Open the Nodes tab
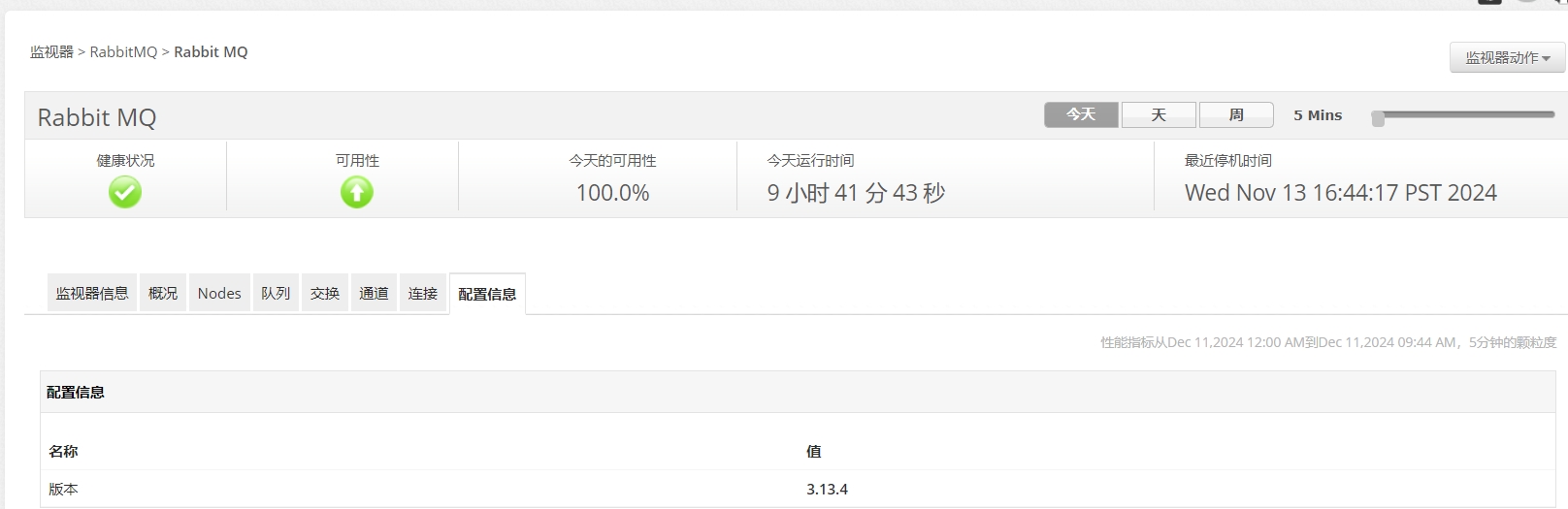 pos(219,293)
